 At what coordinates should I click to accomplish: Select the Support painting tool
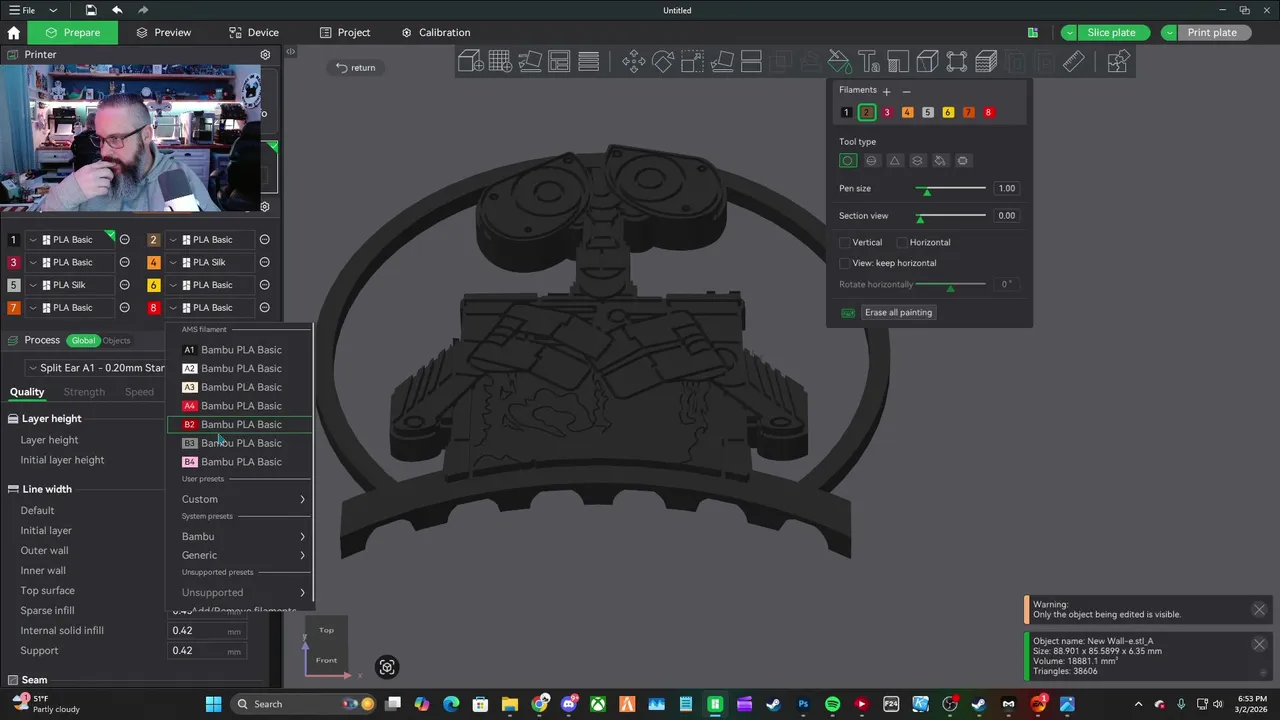tap(898, 62)
